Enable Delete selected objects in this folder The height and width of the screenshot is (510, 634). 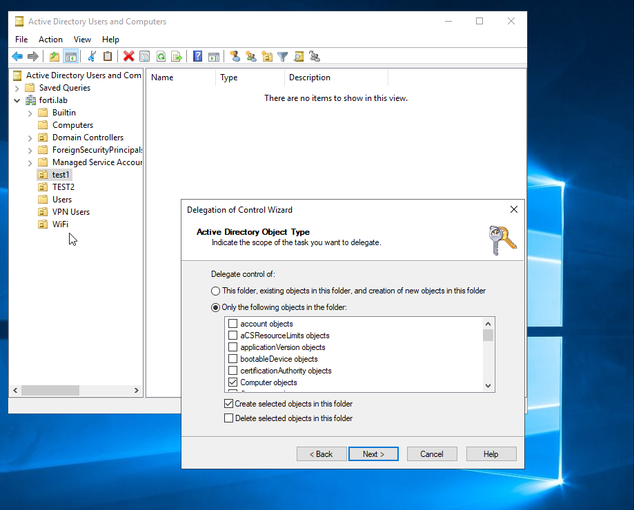tap(229, 418)
